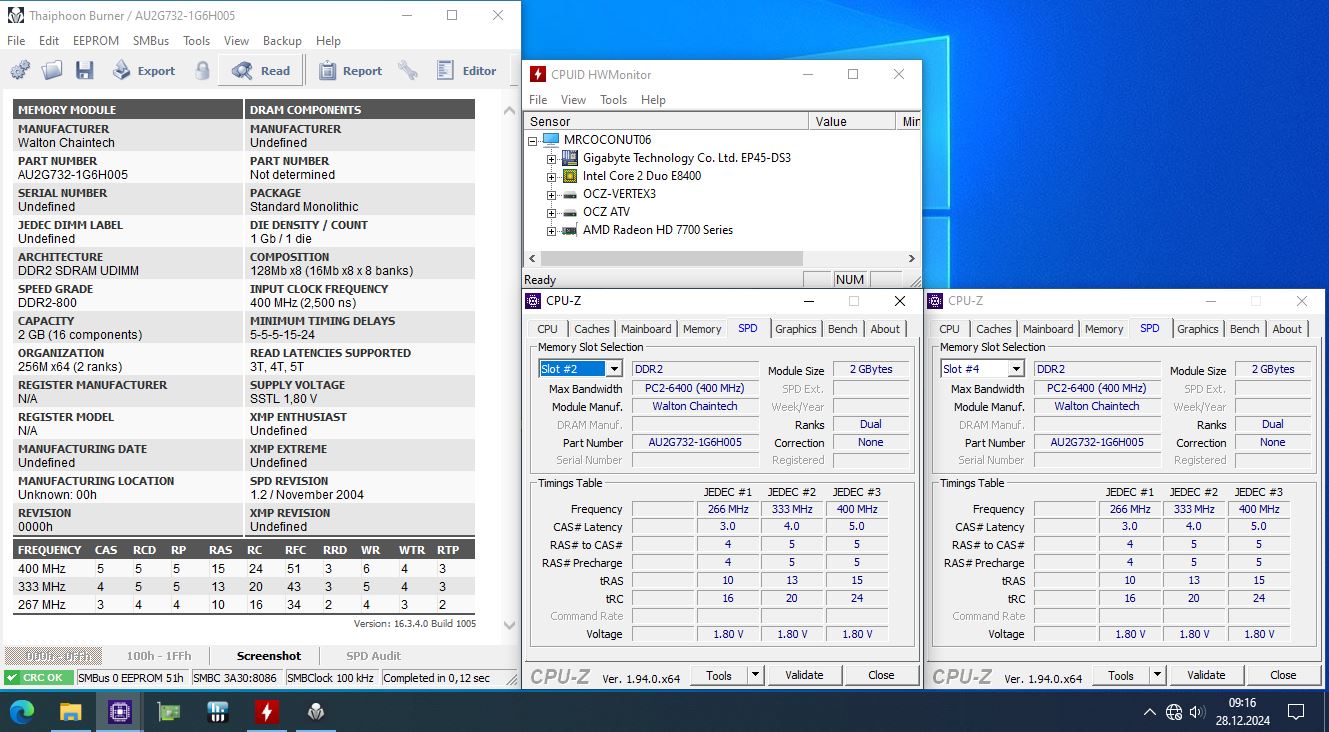Click Export in Thaiphoon Burner toolbar
The height and width of the screenshot is (732, 1329).
tap(144, 70)
